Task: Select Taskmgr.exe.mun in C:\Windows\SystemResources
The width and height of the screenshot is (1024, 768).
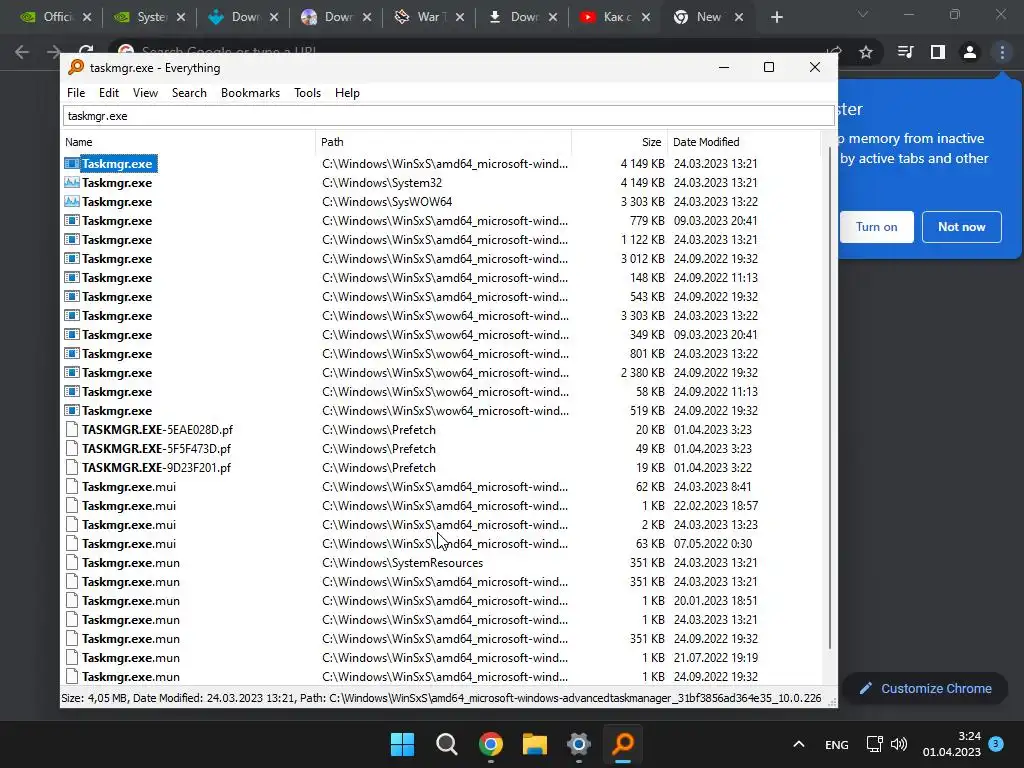Action: (x=441, y=563)
